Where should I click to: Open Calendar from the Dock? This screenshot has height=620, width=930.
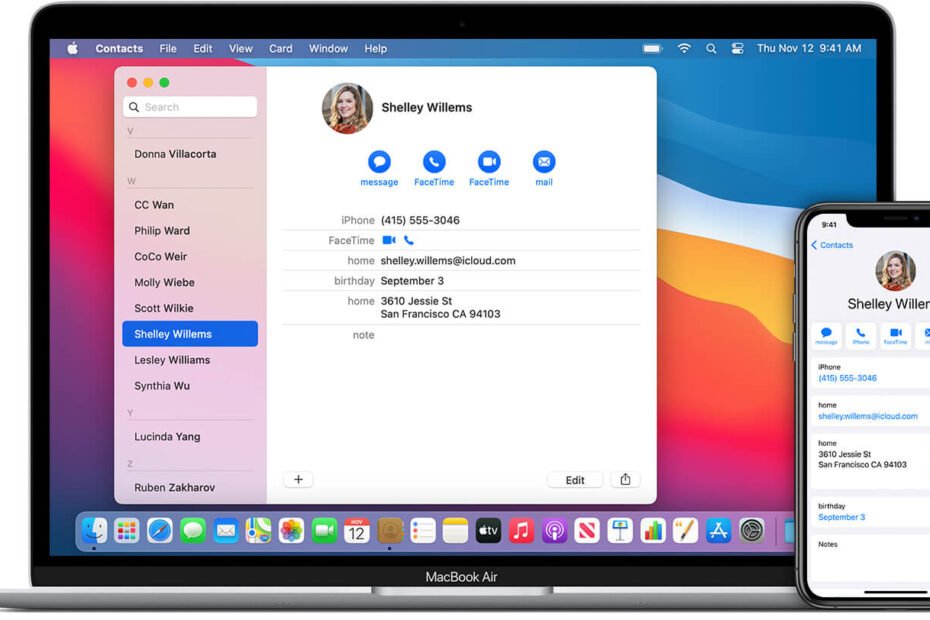click(357, 530)
